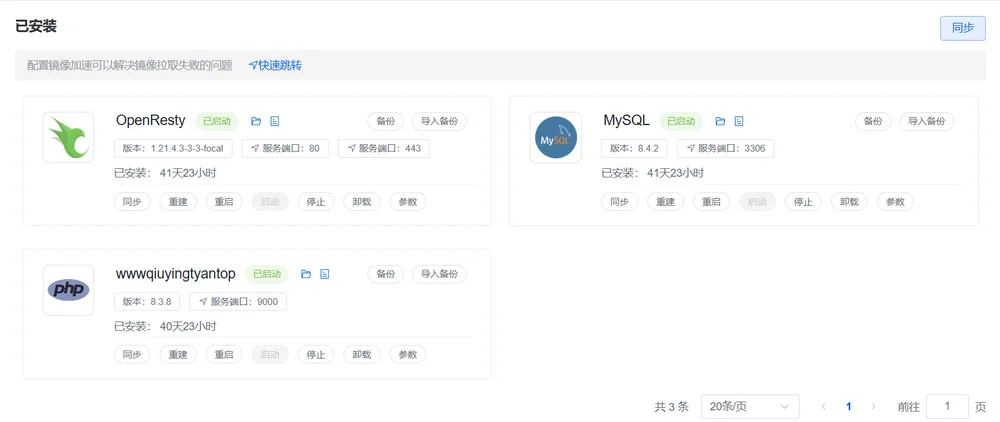Jump to OpenResty service port 80

coord(285,149)
